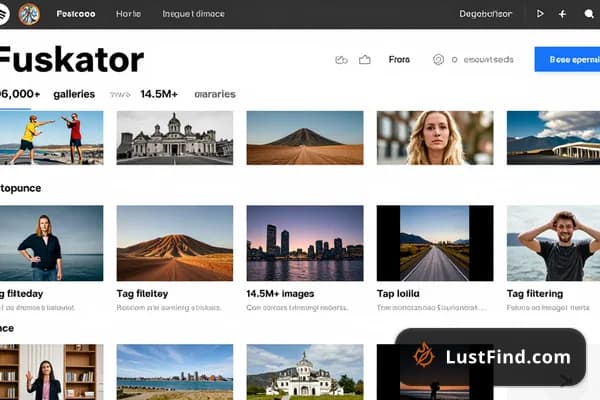Click description text under 14.5M+ images

[x=297, y=307]
